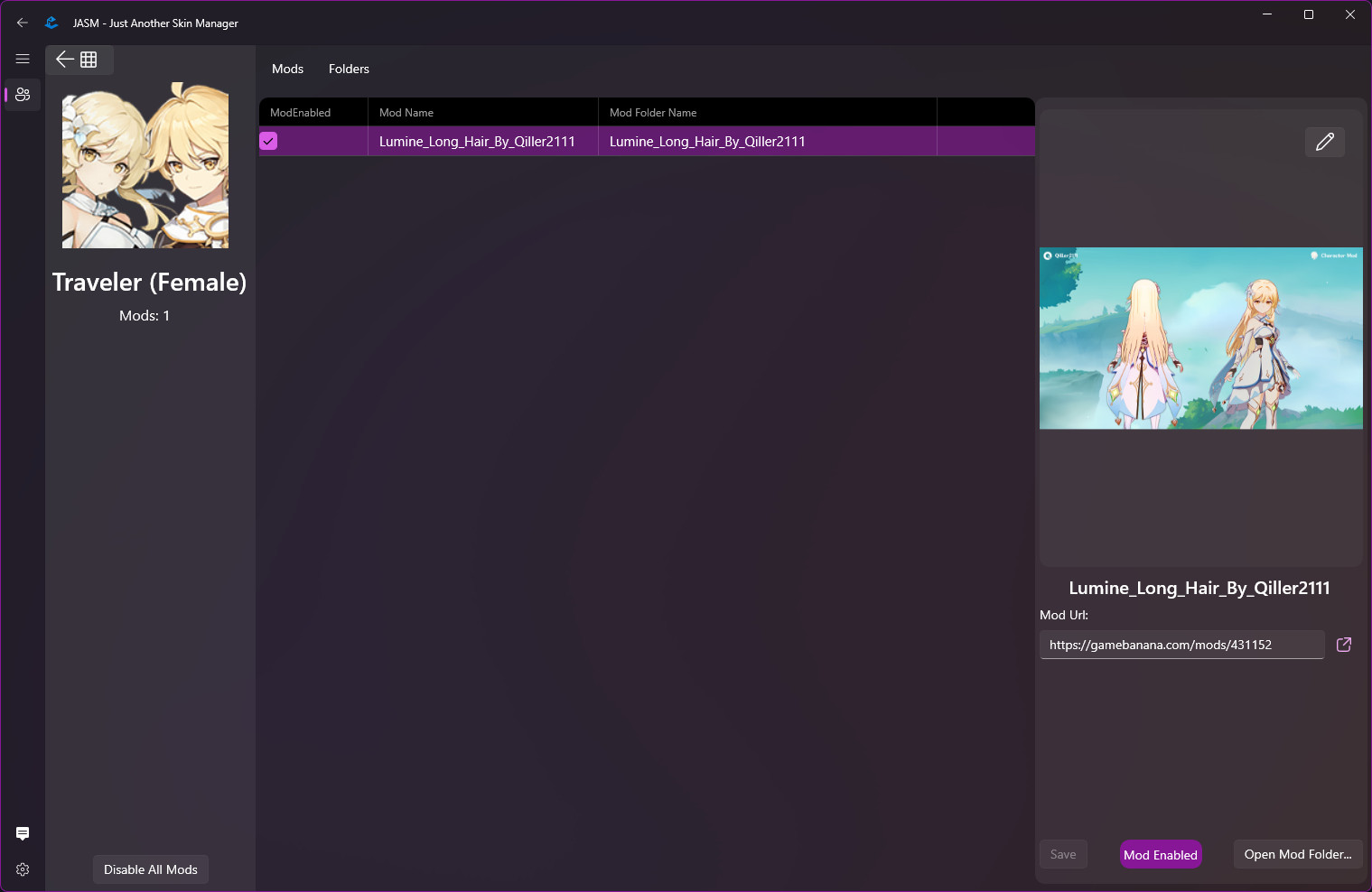The image size is (1372, 892).
Task: Open the settings gear icon
Action: 22,869
